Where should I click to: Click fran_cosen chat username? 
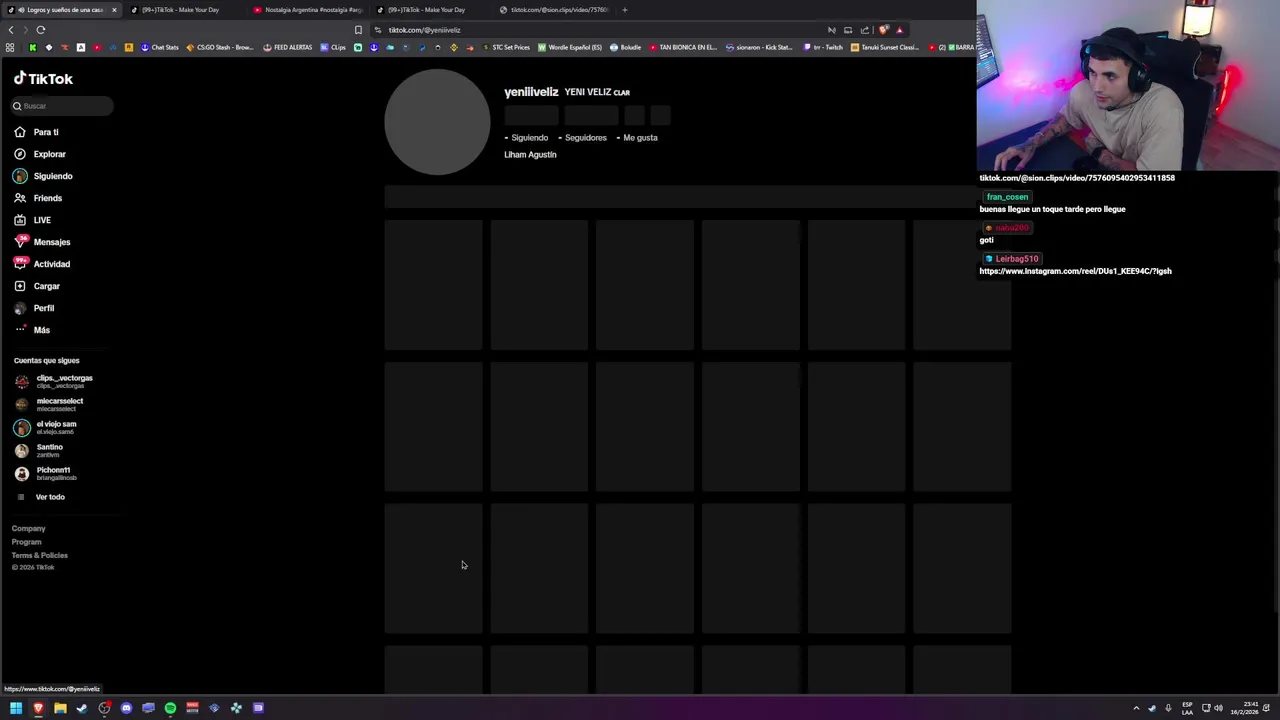(1007, 197)
